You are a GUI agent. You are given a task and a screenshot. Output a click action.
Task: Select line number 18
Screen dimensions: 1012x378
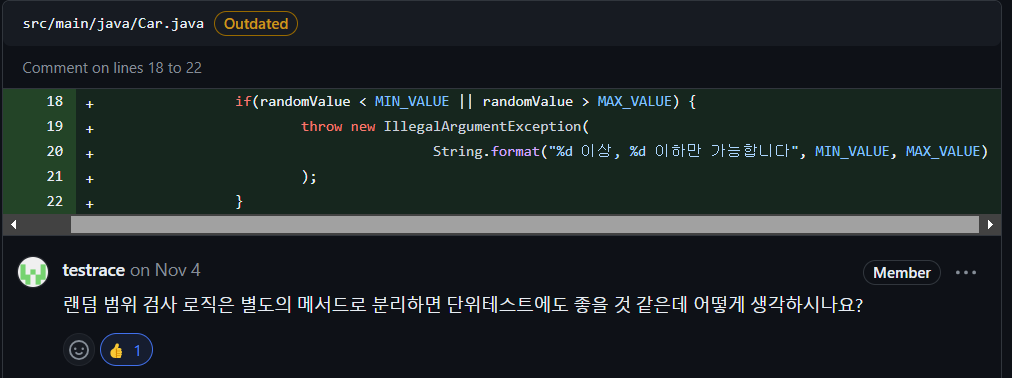[x=56, y=102]
